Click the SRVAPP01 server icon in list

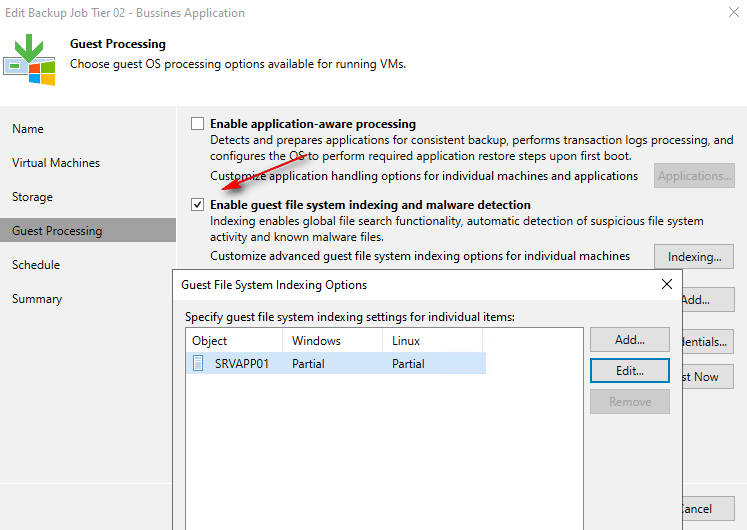[x=198, y=364]
